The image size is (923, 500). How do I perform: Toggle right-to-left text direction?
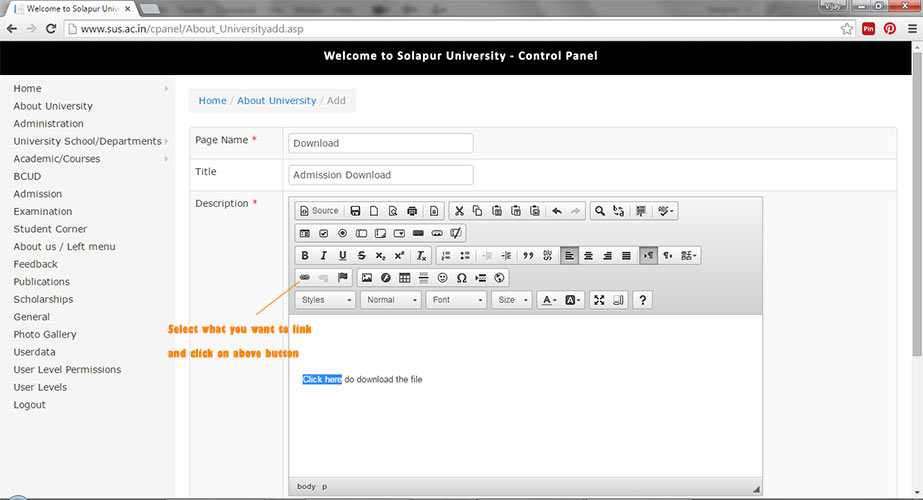tap(668, 256)
